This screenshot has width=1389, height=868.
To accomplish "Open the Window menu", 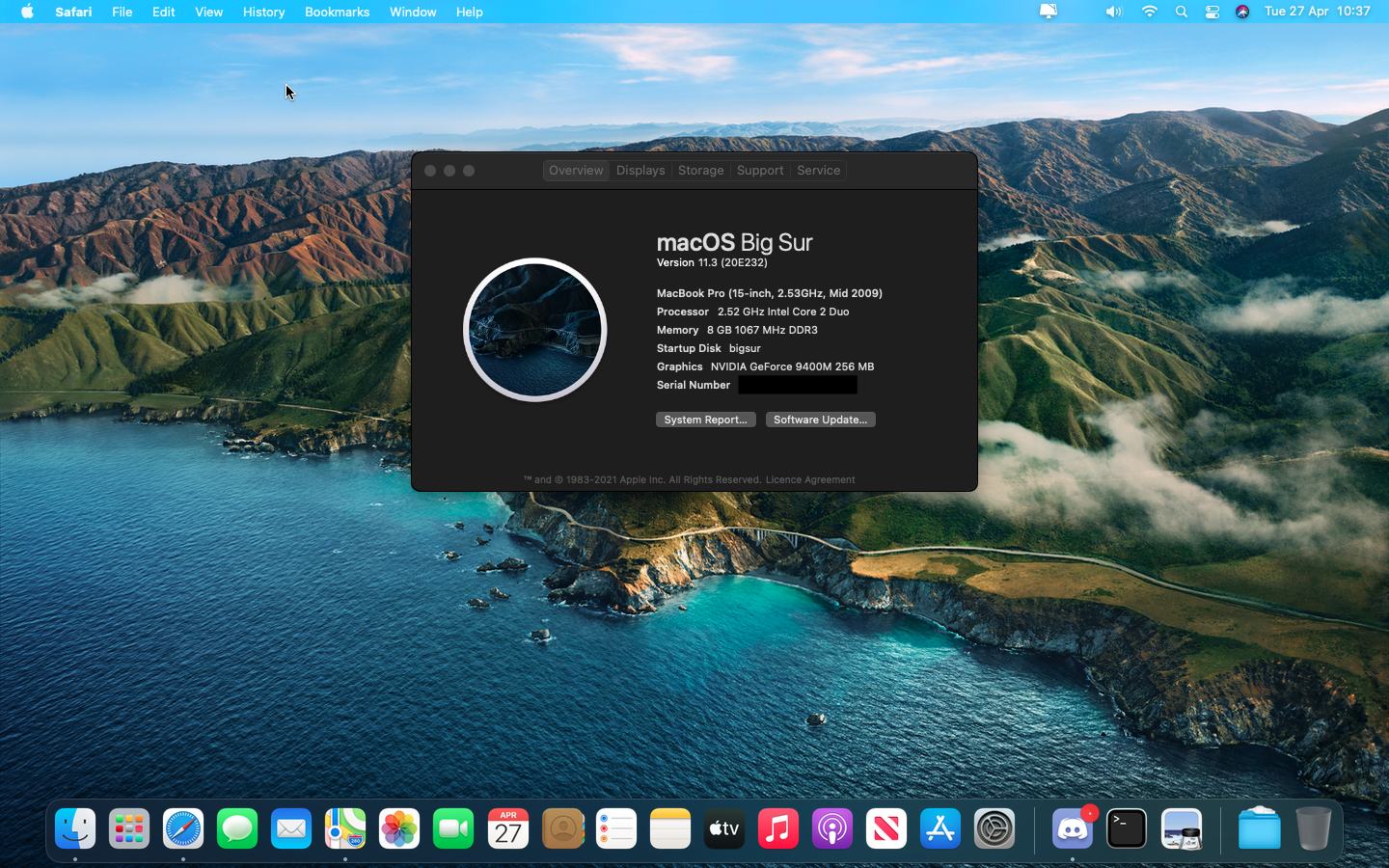I will point(413,12).
